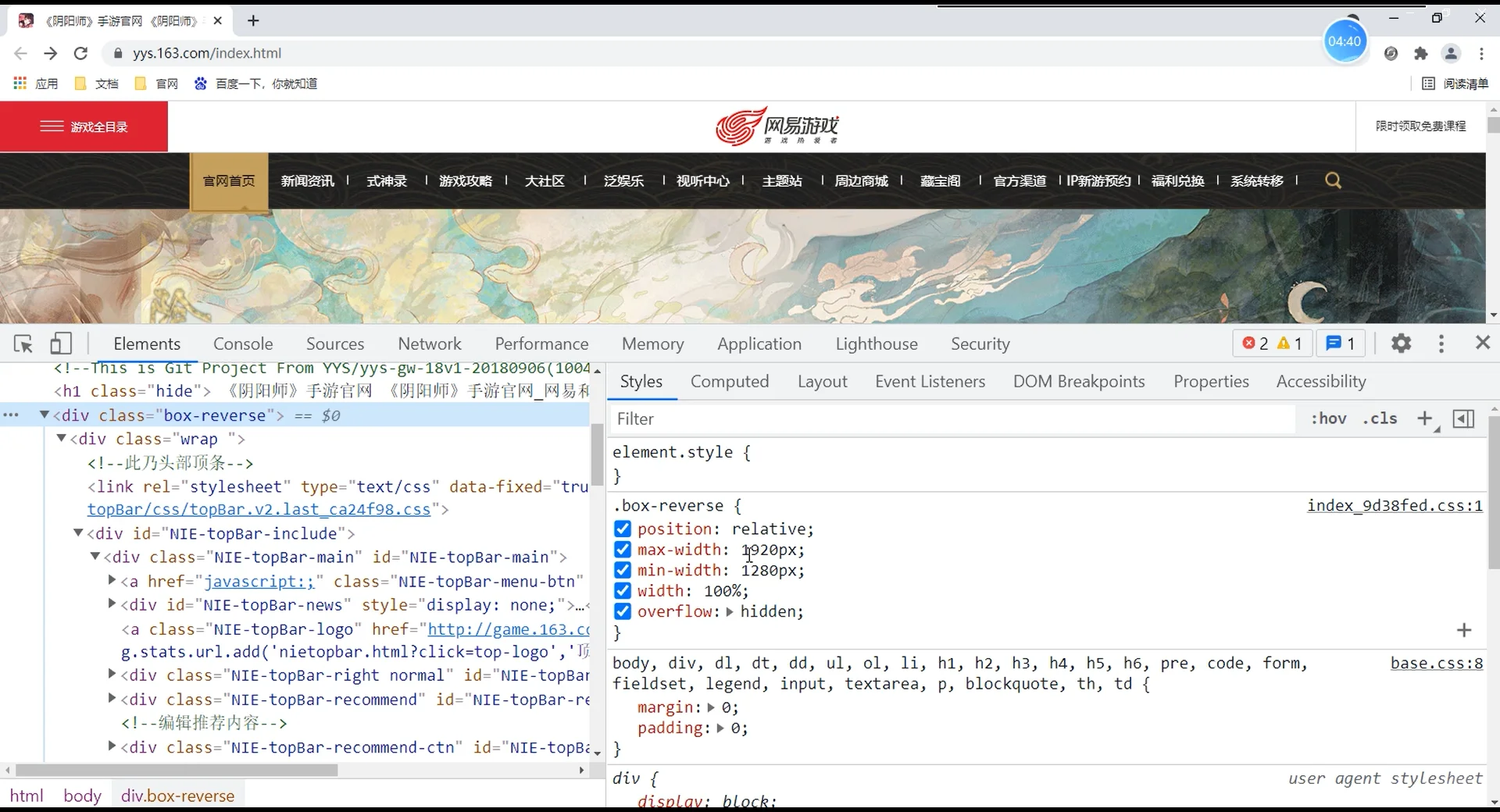Disable the overflow hidden declaration
The image size is (1500, 812).
622,611
